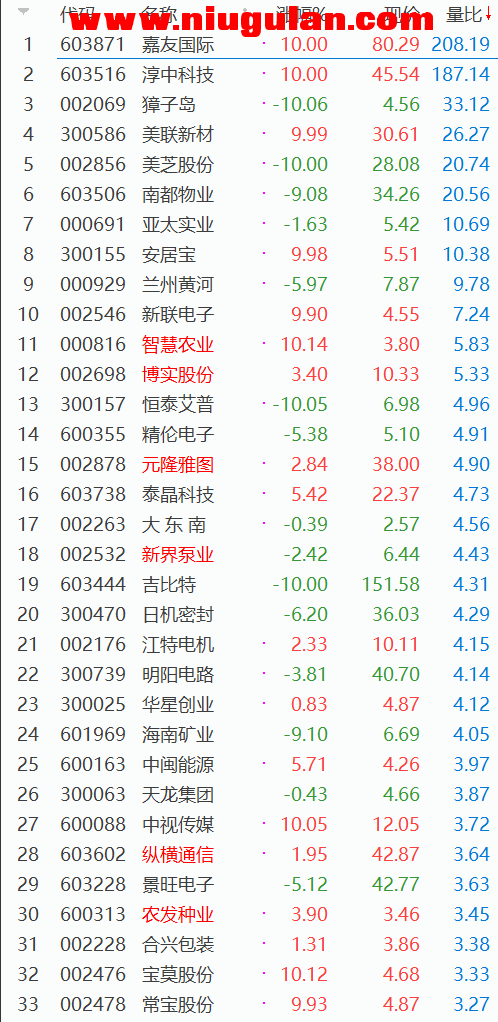Select 景旺电子 stock name

[178, 884]
